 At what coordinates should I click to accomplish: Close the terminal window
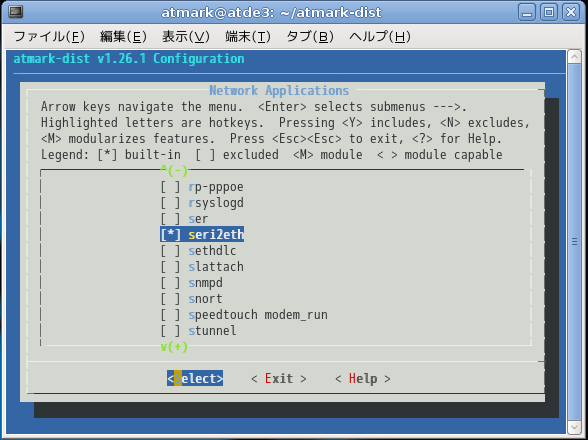571,13
